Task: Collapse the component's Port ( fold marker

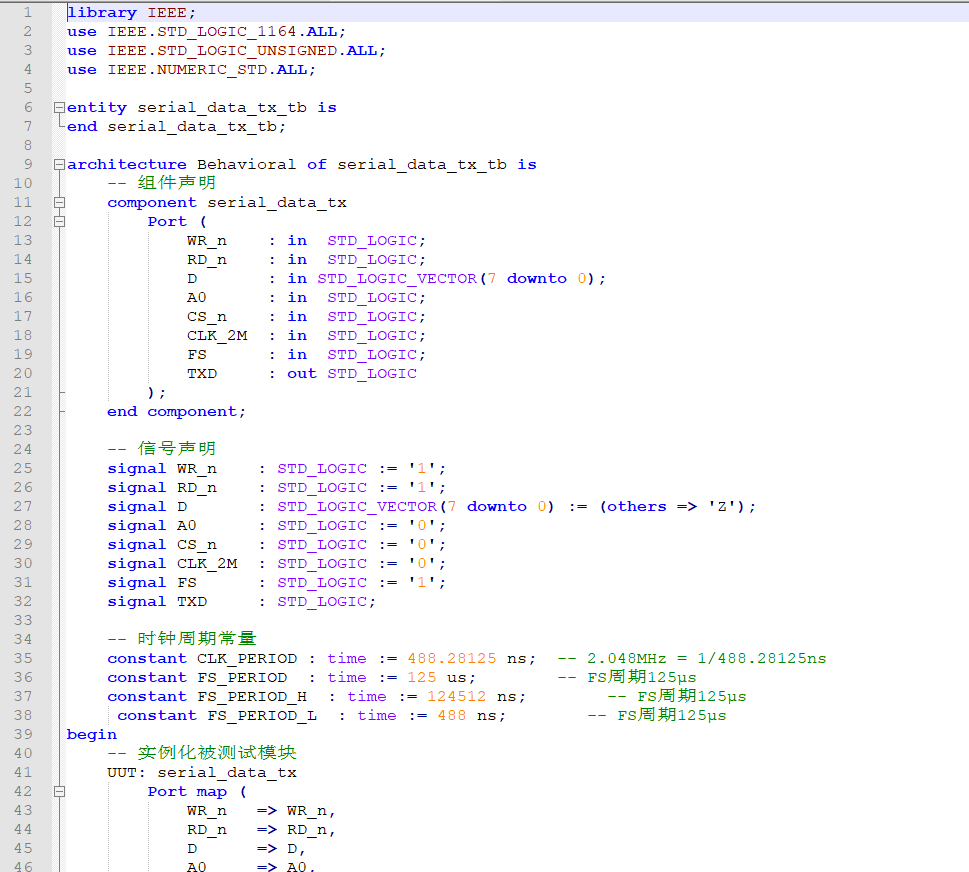Action: [60, 222]
